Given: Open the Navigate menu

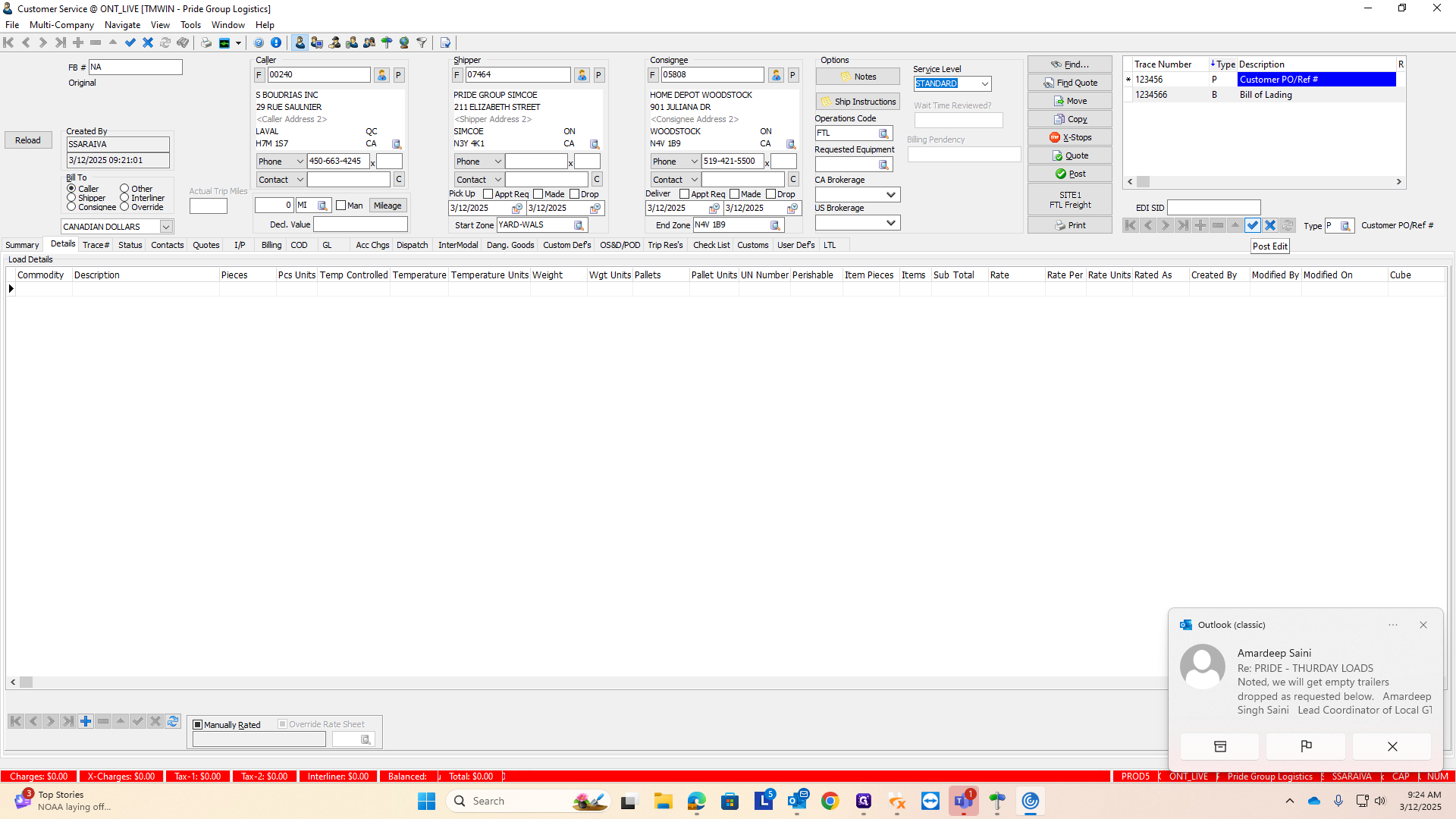Looking at the screenshot, I should [122, 25].
